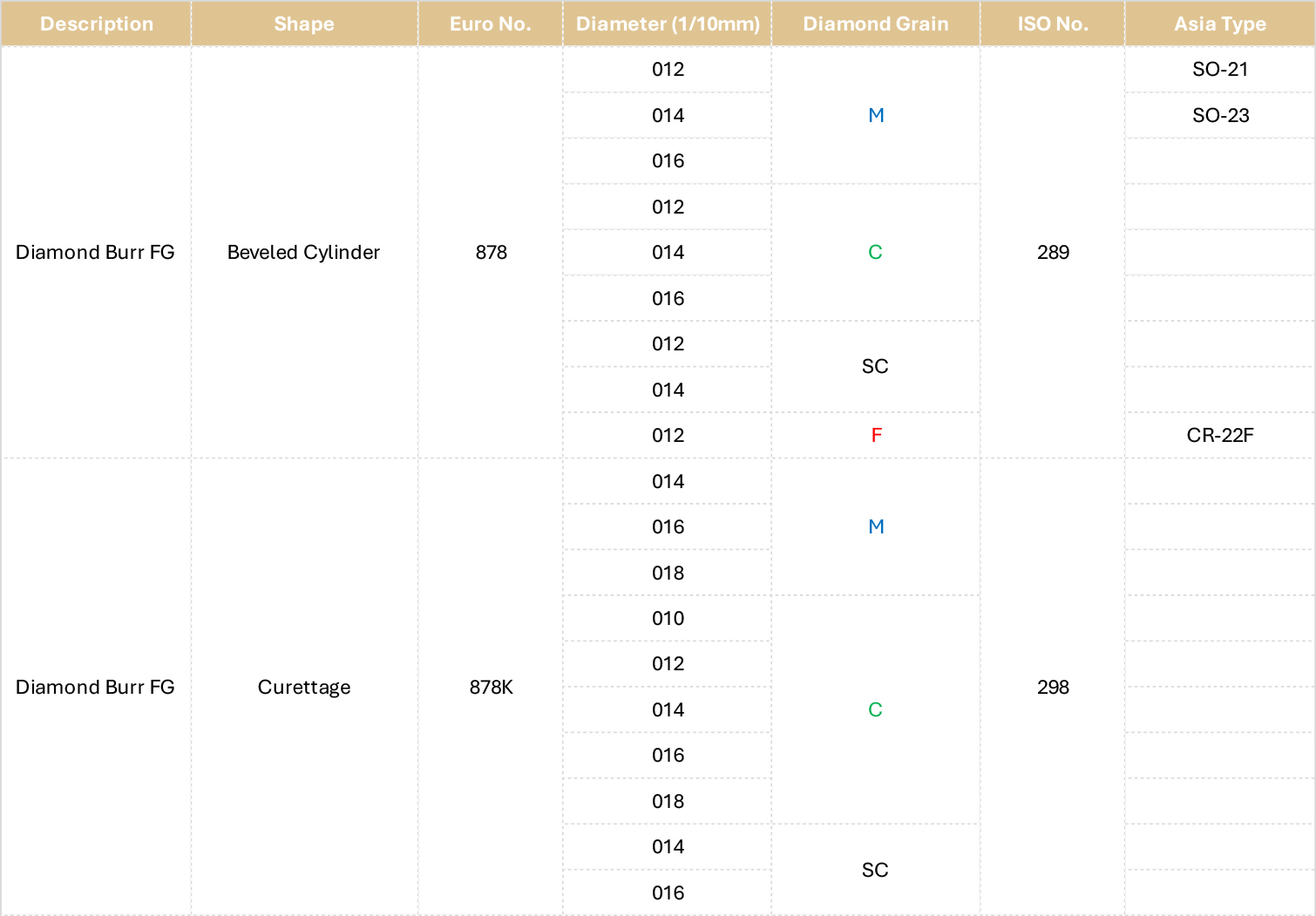Click the Description column header
The image size is (1316, 916).
96,24
